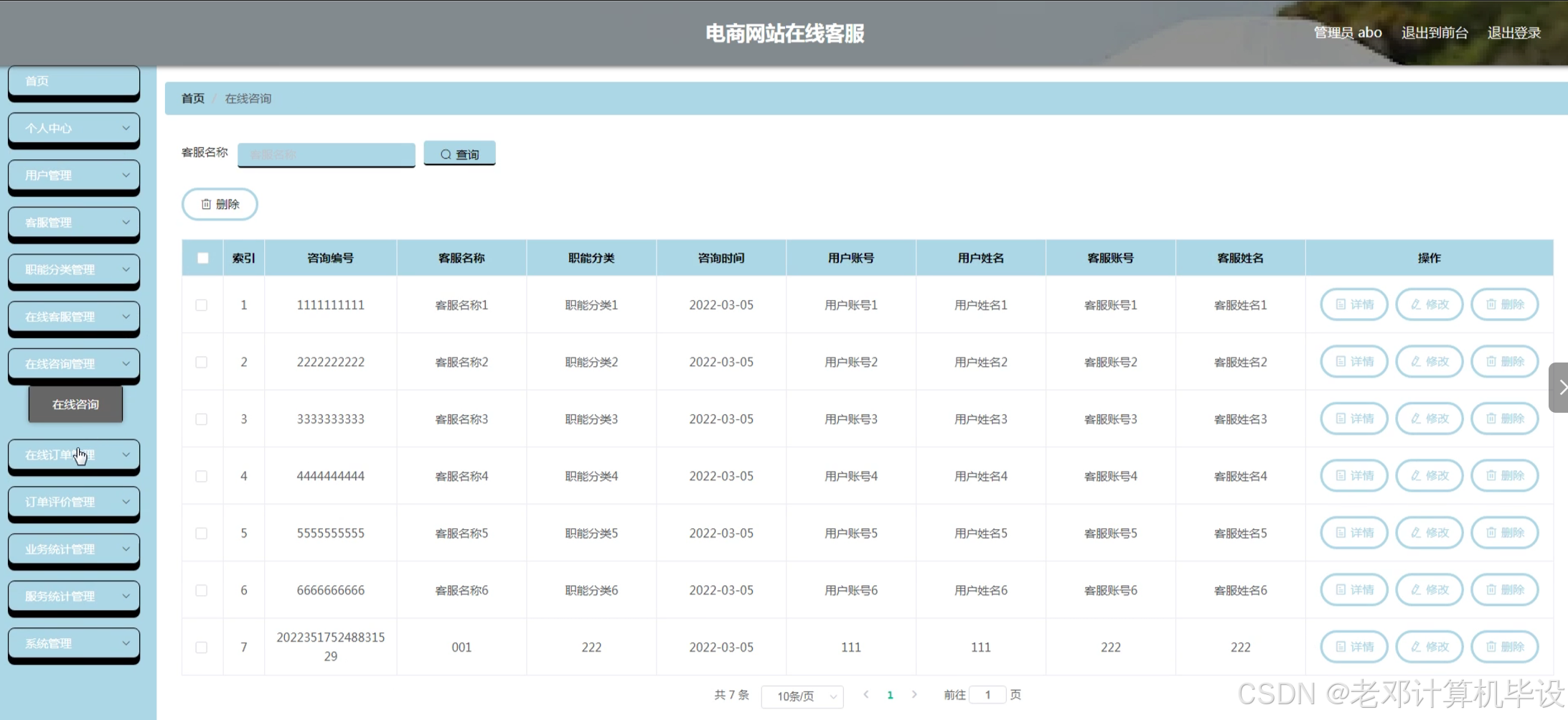Check the box for row 5555555555
The image size is (1568, 720).
point(202,533)
